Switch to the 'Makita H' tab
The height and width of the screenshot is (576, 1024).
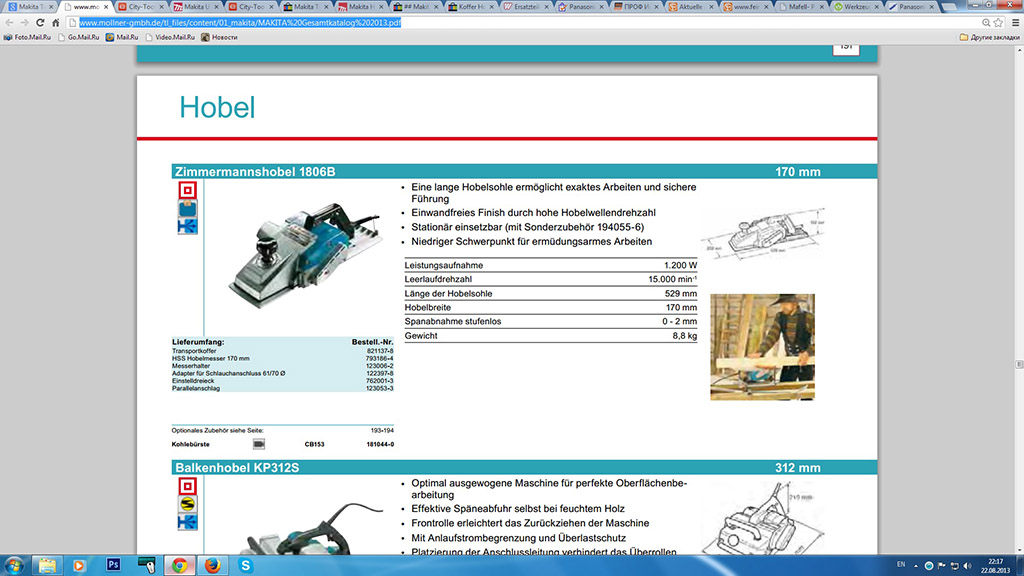(360, 7)
